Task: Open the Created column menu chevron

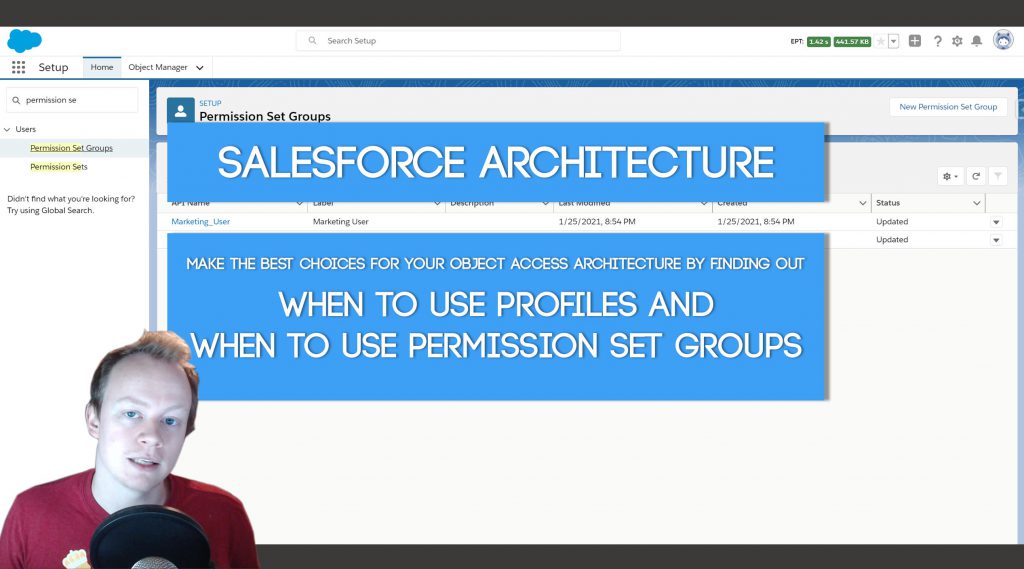Action: pyautogui.click(x=862, y=204)
